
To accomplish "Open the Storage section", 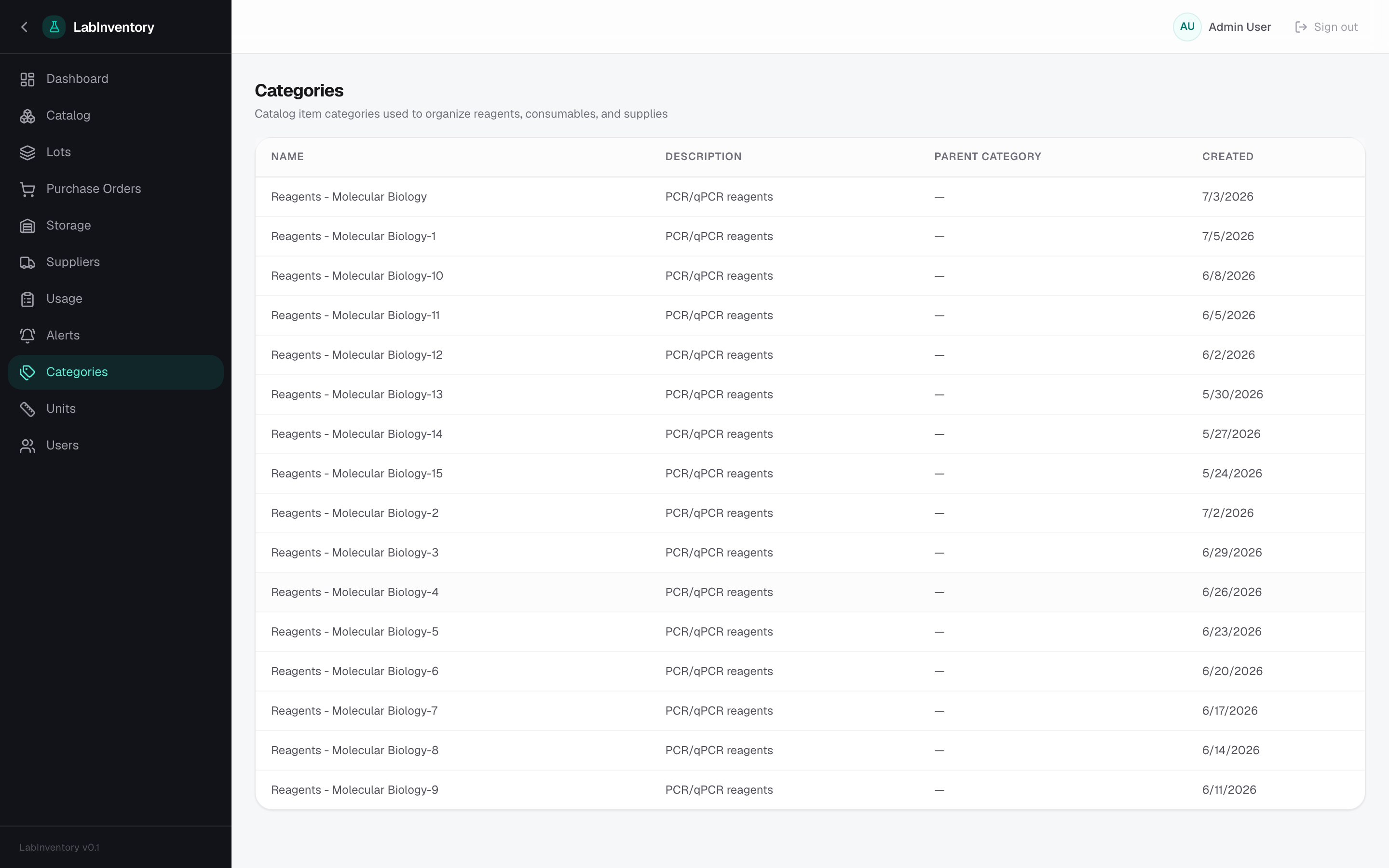I will point(115,226).
